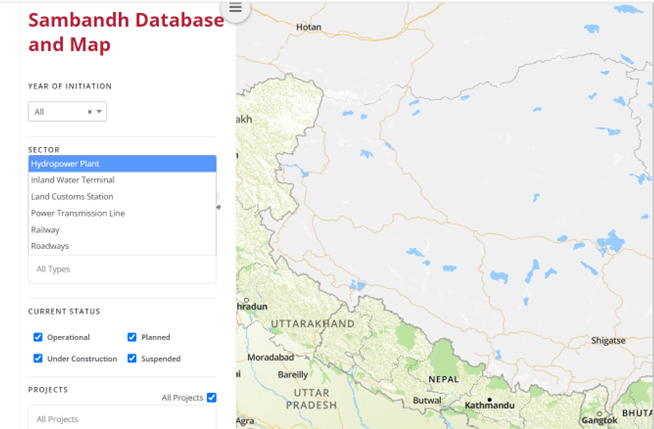Clear the Year of Initiation selection with the x
Image resolution: width=654 pixels, height=429 pixels.
89,112
